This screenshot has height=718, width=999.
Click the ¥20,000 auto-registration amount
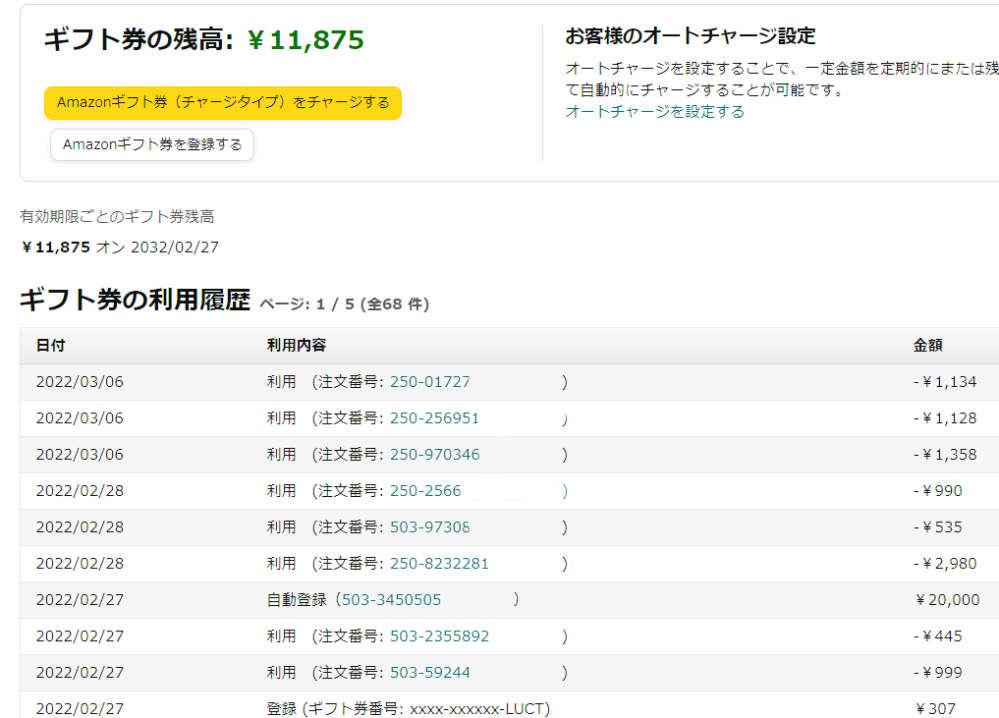947,600
